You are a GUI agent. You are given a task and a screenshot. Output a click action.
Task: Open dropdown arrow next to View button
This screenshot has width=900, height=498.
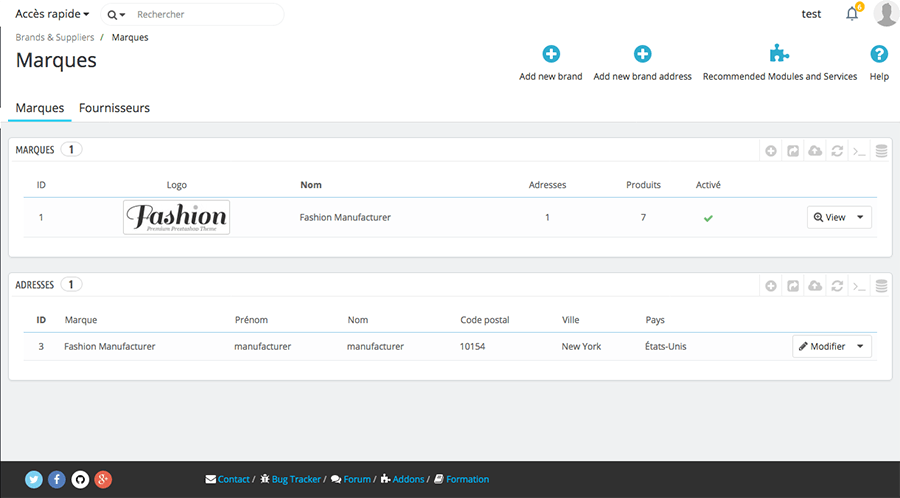coord(861,217)
